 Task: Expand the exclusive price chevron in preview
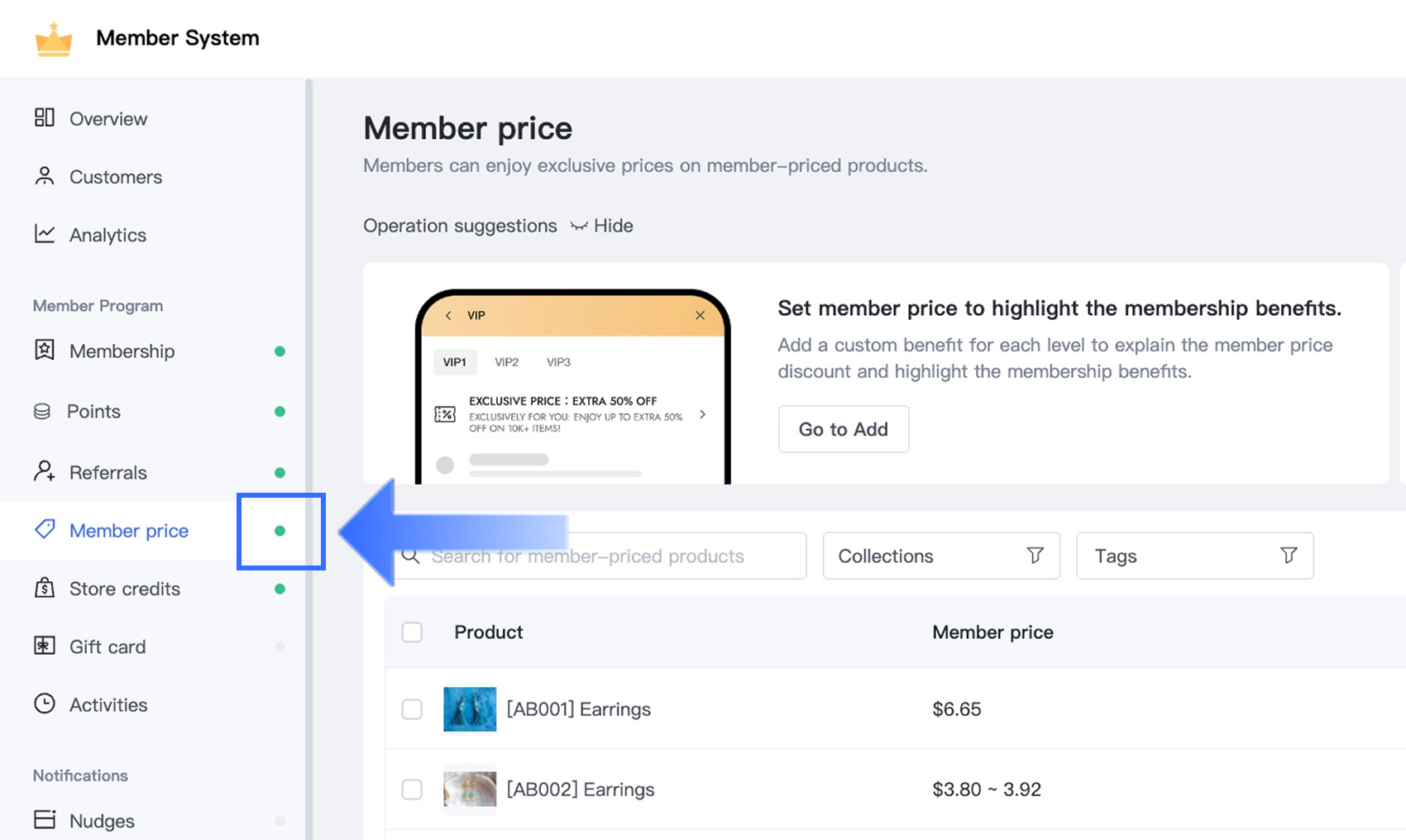click(702, 414)
